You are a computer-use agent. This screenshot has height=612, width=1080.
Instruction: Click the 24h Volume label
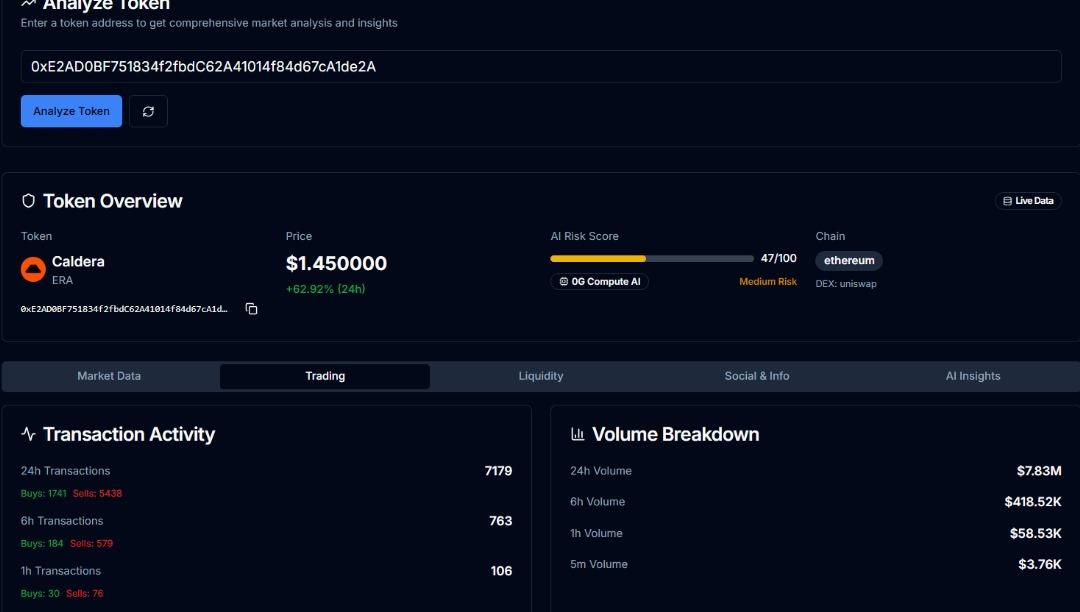point(601,471)
